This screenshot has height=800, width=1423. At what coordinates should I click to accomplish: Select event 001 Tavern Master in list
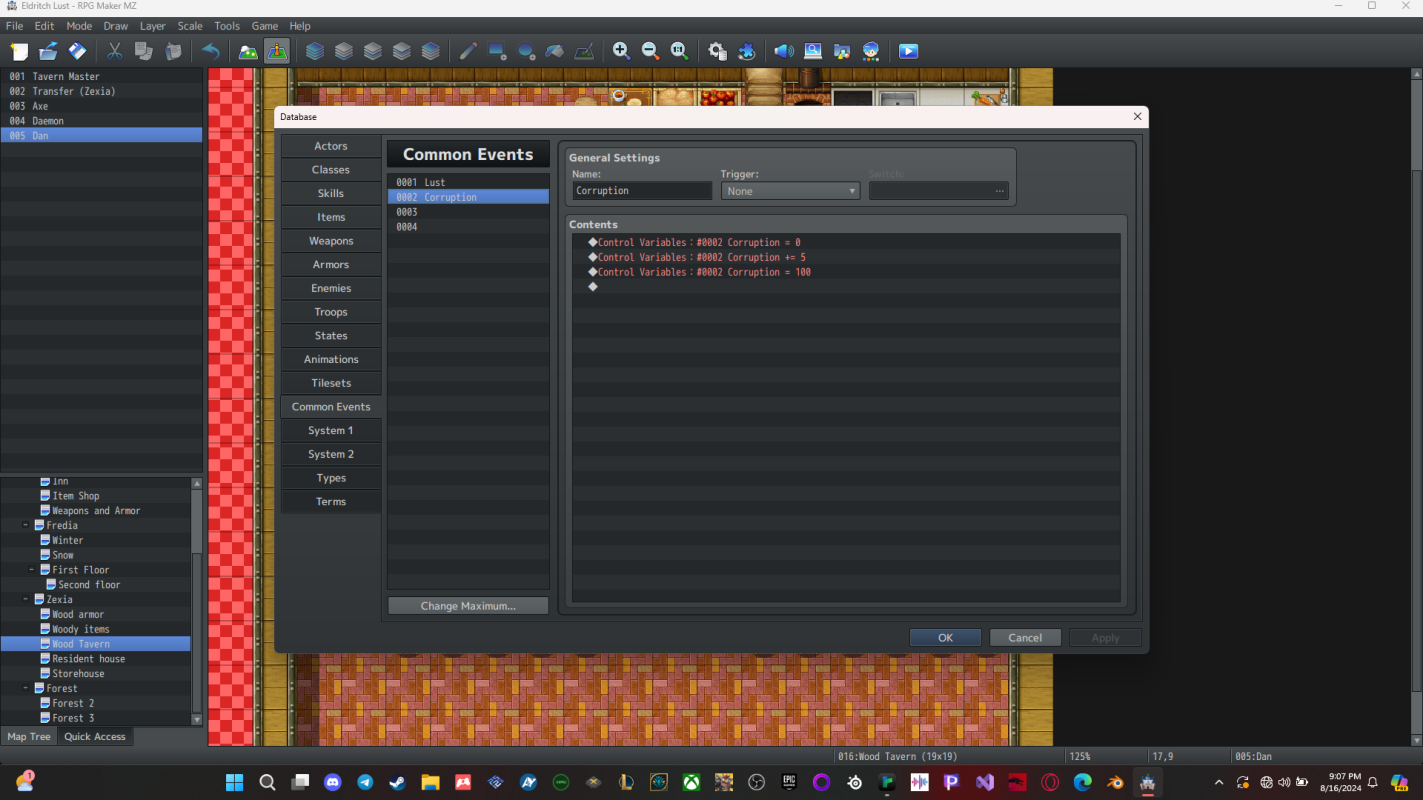(x=101, y=76)
